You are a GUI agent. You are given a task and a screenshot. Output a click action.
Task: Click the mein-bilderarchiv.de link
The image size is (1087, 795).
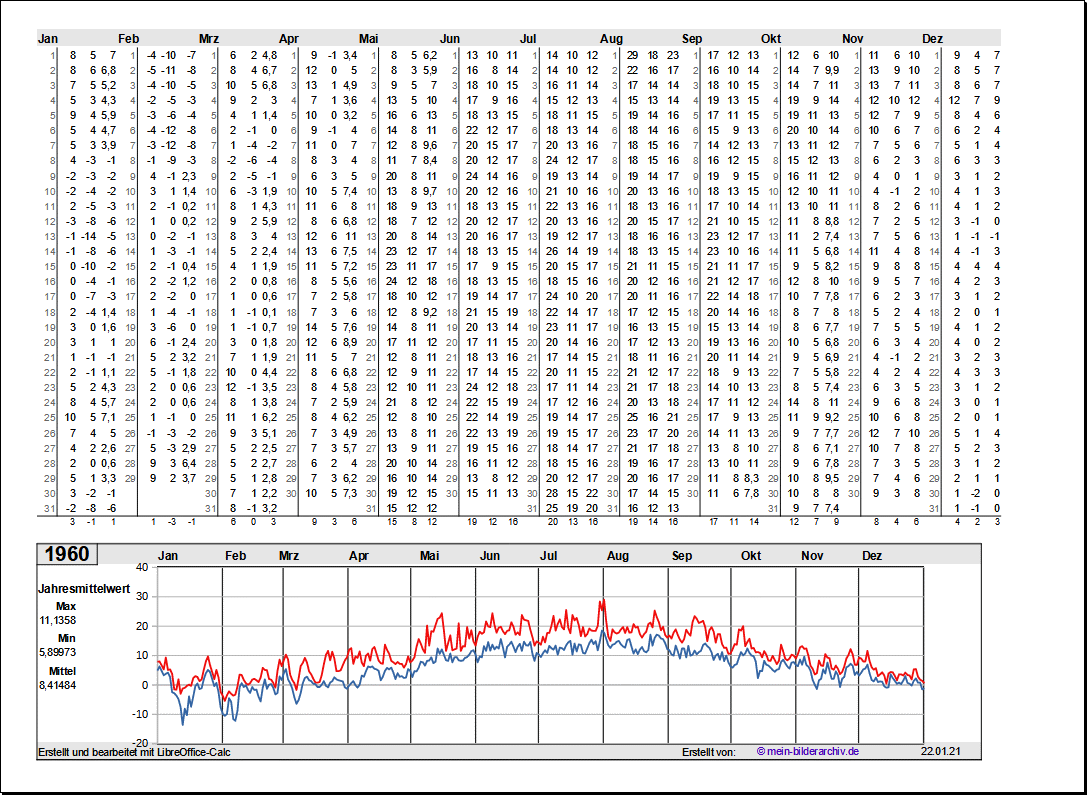point(808,752)
